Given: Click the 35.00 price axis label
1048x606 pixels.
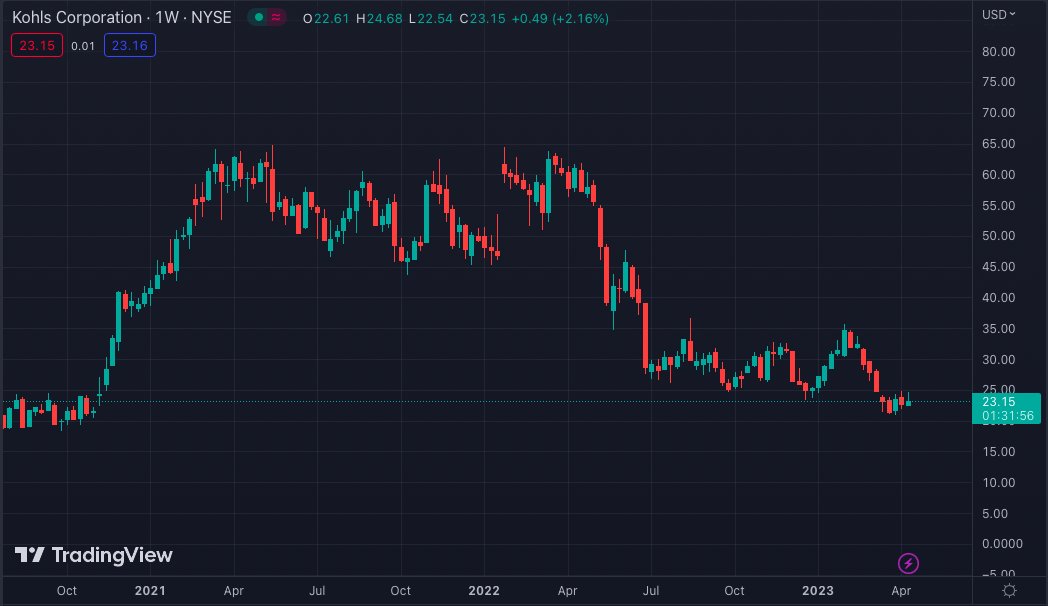Looking at the screenshot, I should point(999,329).
